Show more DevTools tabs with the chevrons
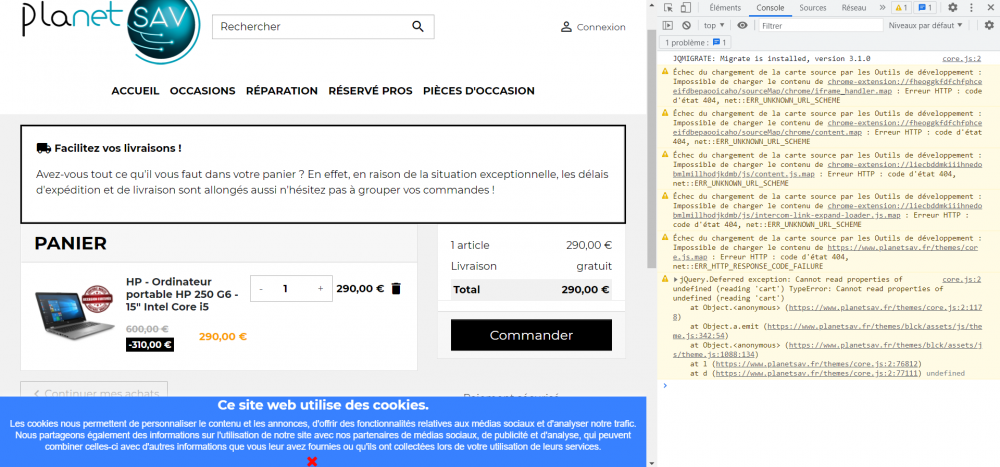This screenshot has width=1000, height=467. click(x=882, y=8)
